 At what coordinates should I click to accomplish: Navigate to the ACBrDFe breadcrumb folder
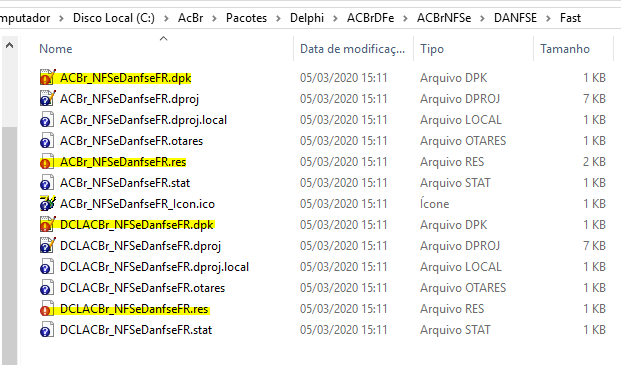(x=370, y=18)
